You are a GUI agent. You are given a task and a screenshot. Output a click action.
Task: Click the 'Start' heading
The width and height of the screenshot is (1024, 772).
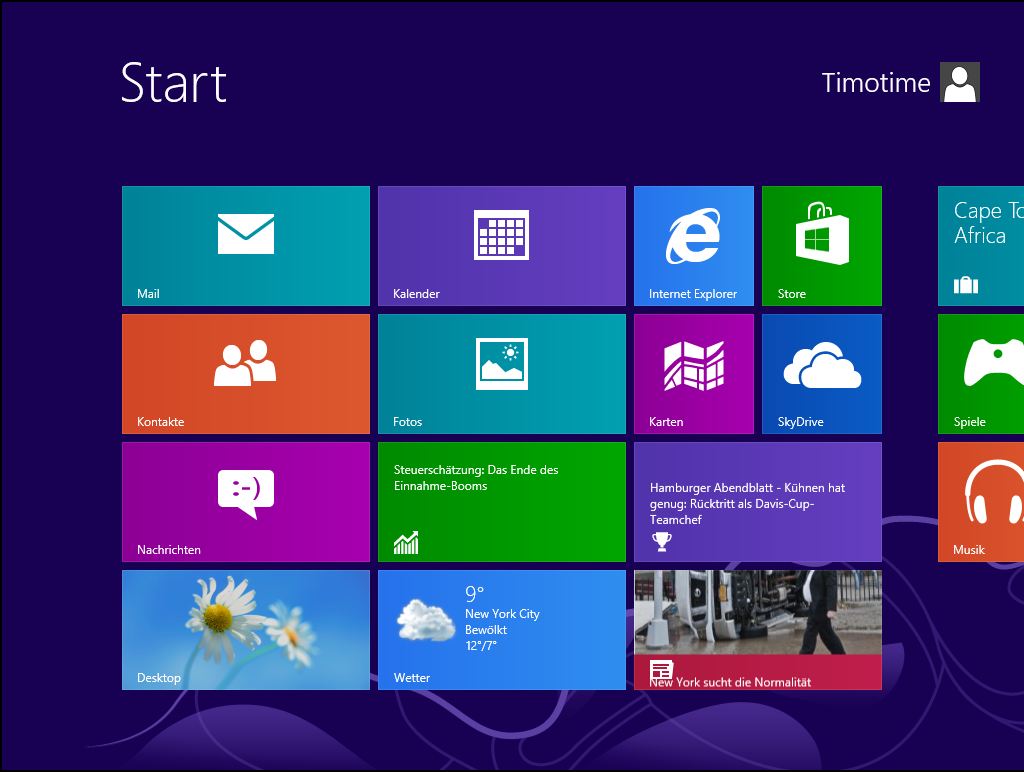(x=174, y=83)
